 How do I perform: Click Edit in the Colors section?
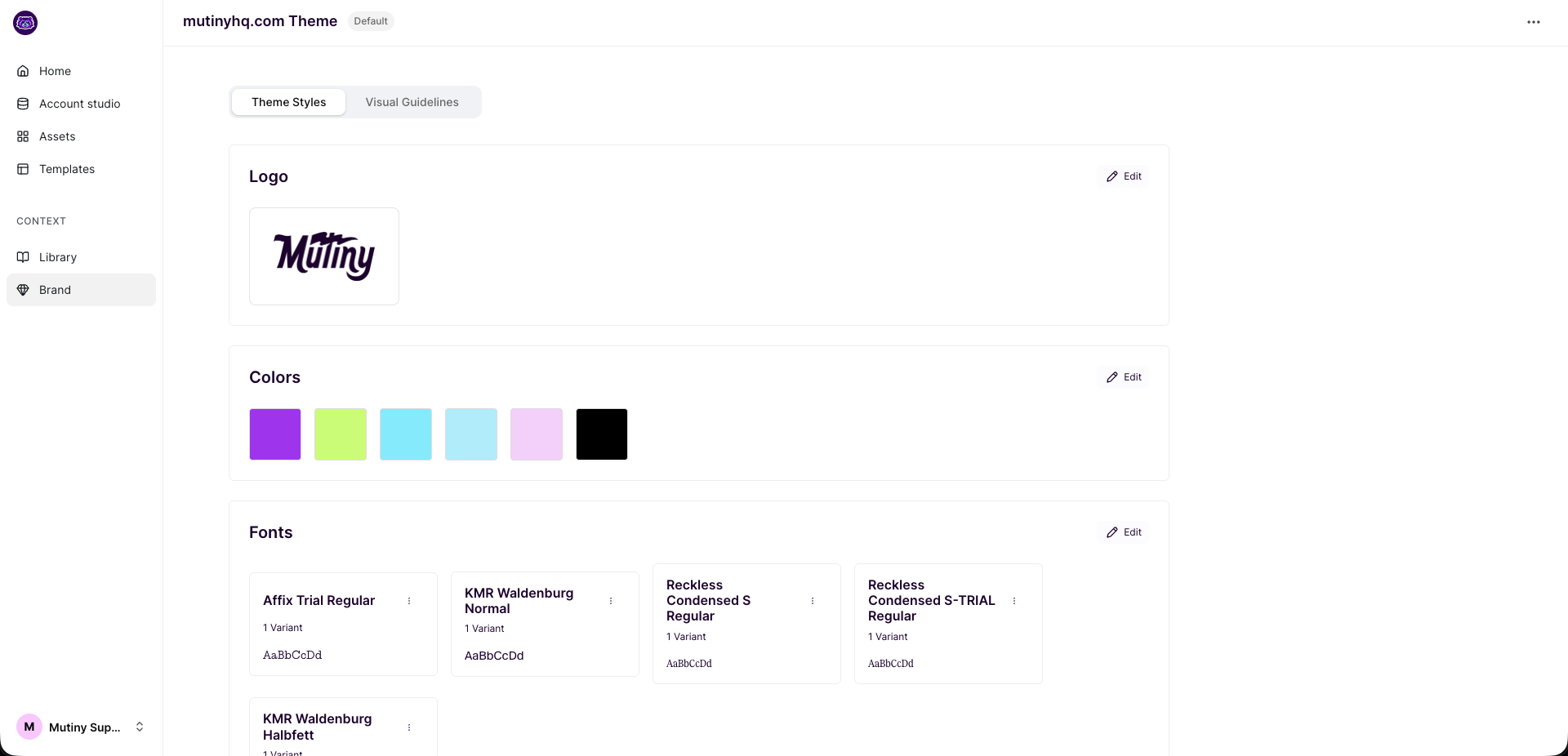tap(1124, 377)
